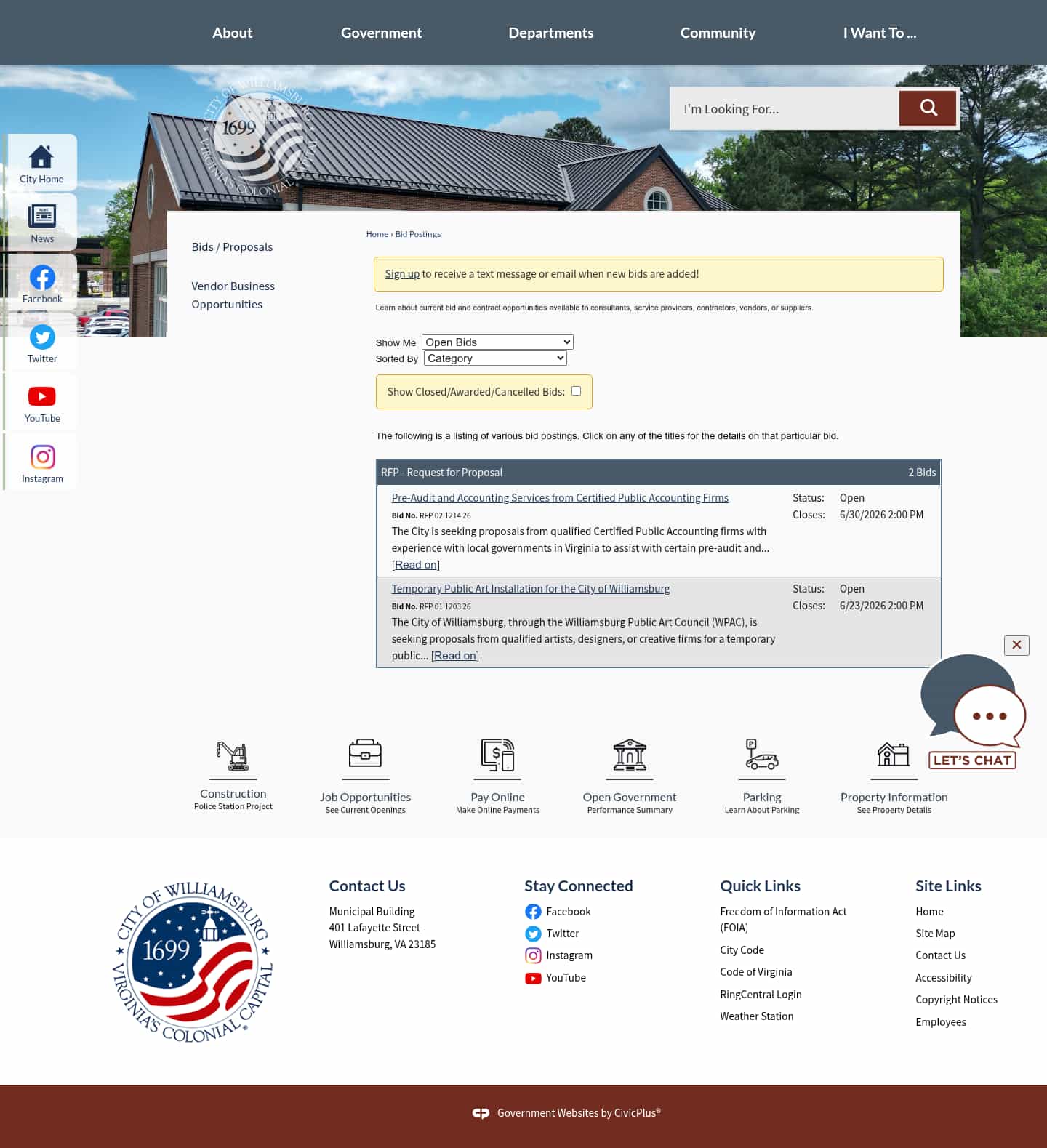Click the See Current Openings caption
The image size is (1047, 1148).
[365, 810]
